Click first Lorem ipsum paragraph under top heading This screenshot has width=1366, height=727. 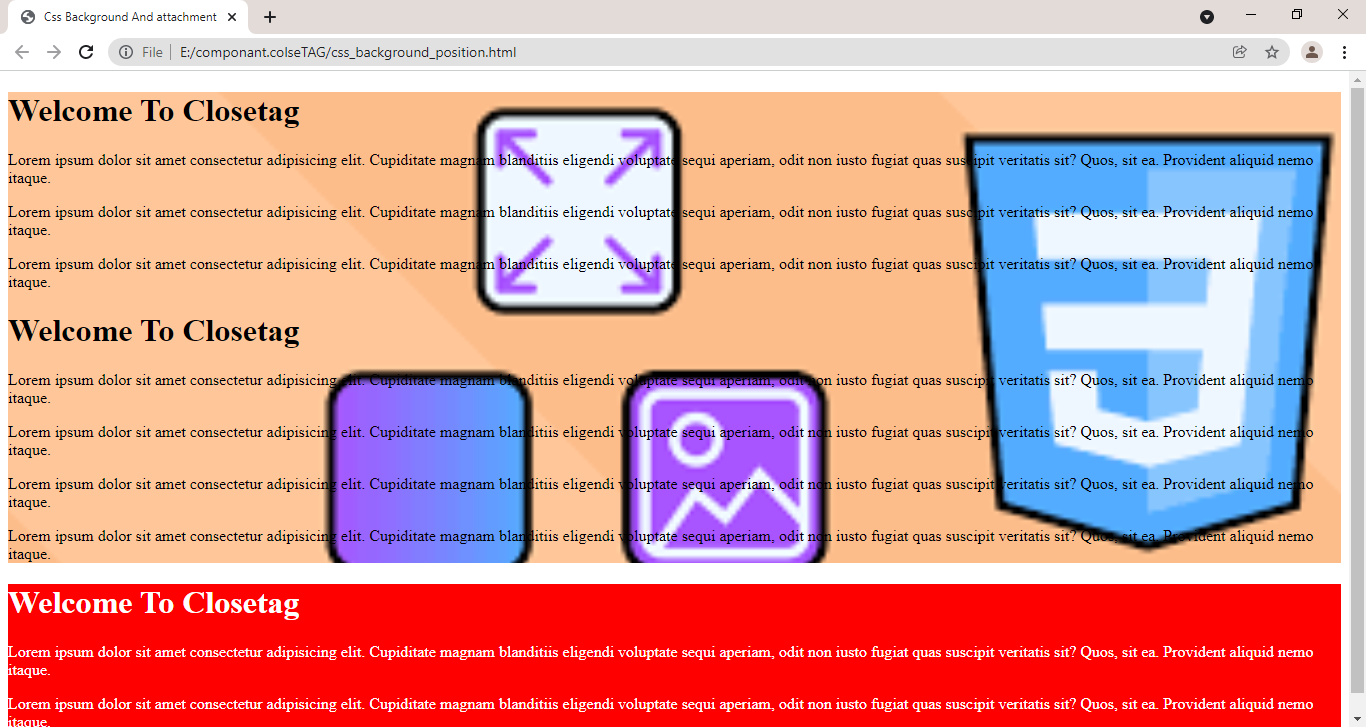[661, 169]
